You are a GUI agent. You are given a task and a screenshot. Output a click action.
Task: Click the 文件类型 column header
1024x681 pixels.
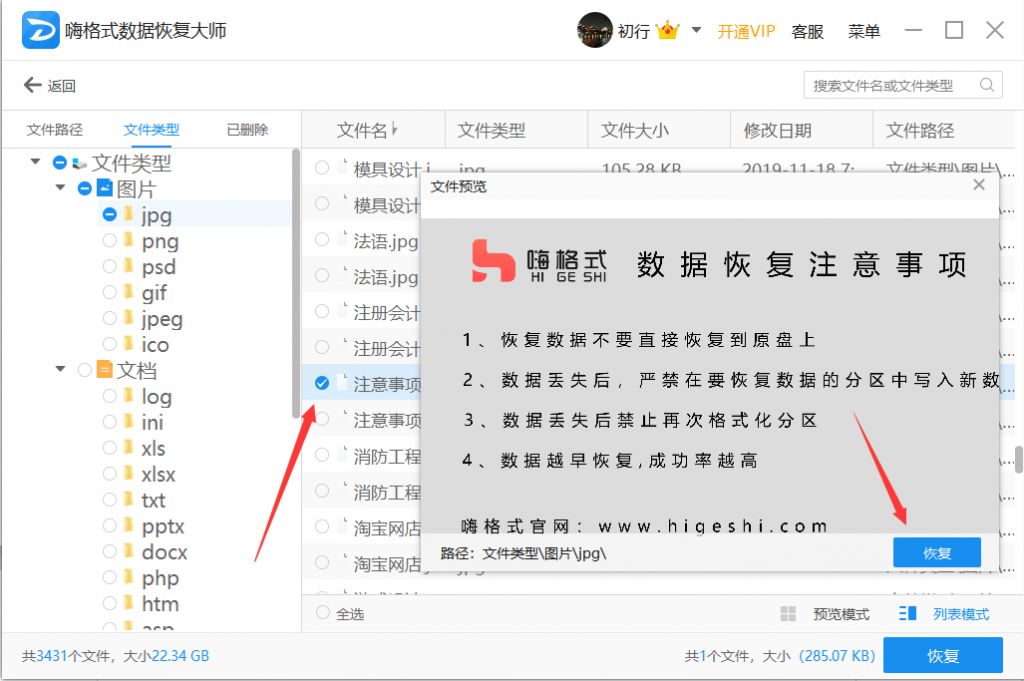coord(516,130)
